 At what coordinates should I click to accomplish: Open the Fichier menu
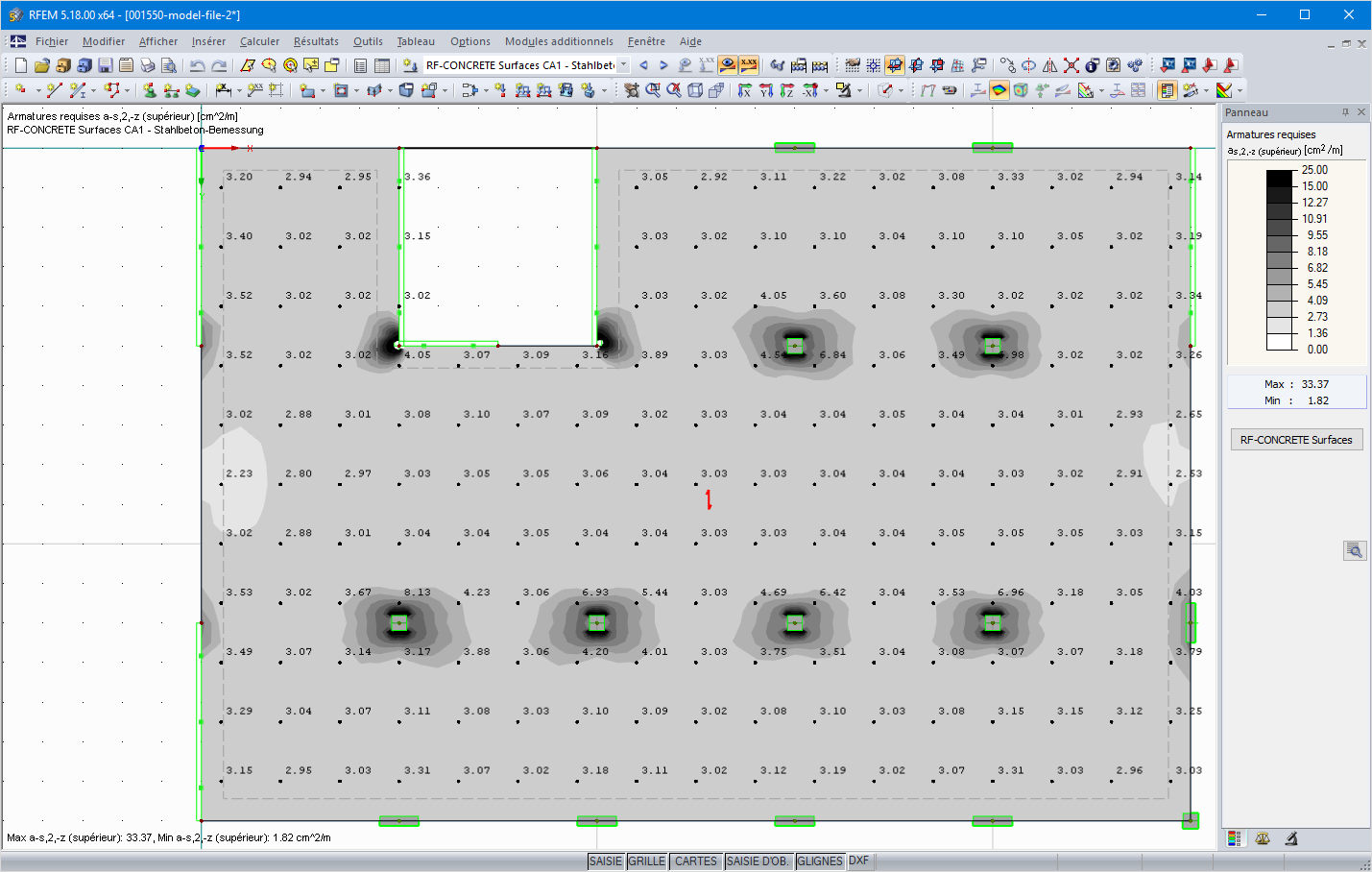tap(52, 41)
